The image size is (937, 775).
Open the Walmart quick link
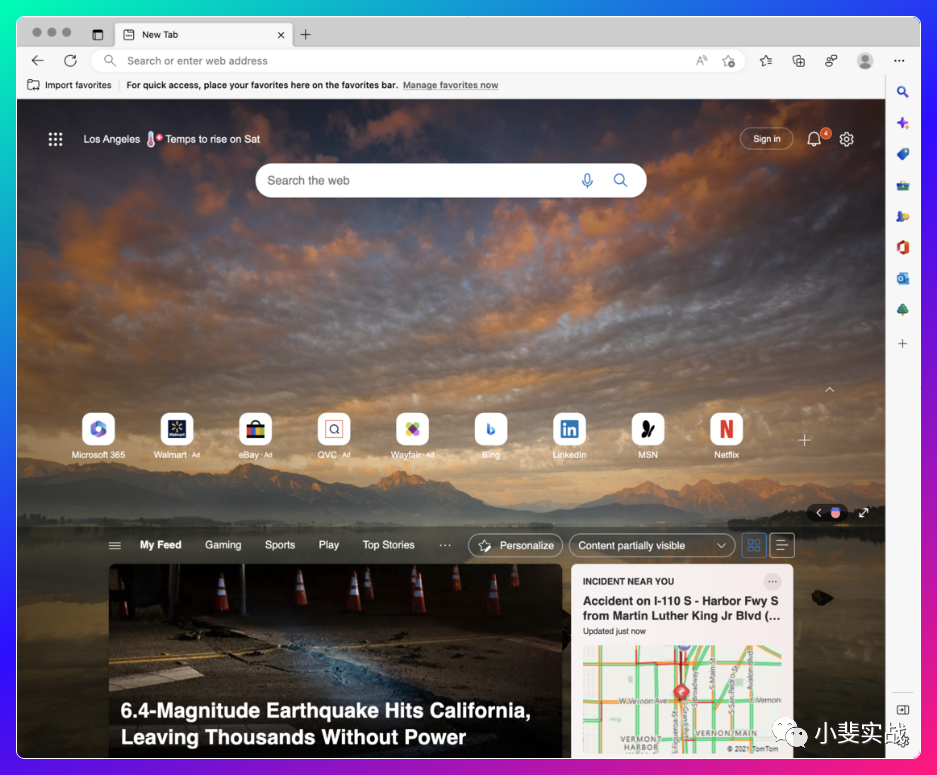coord(177,436)
